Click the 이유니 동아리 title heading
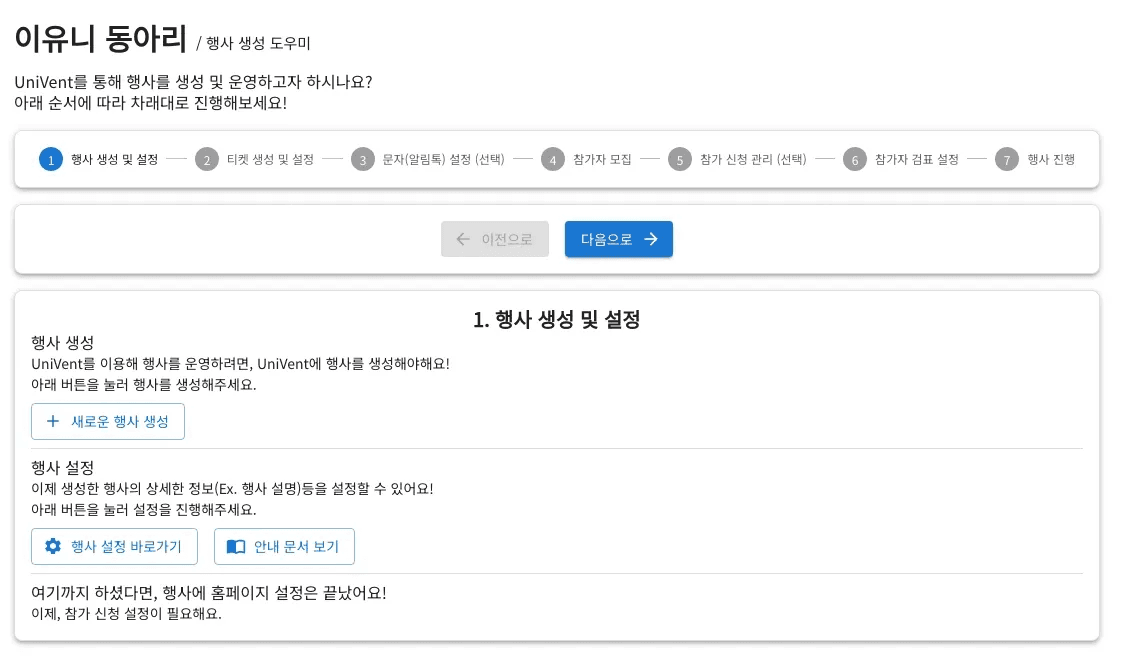Viewport: 1124px width, 658px height. coord(101,38)
